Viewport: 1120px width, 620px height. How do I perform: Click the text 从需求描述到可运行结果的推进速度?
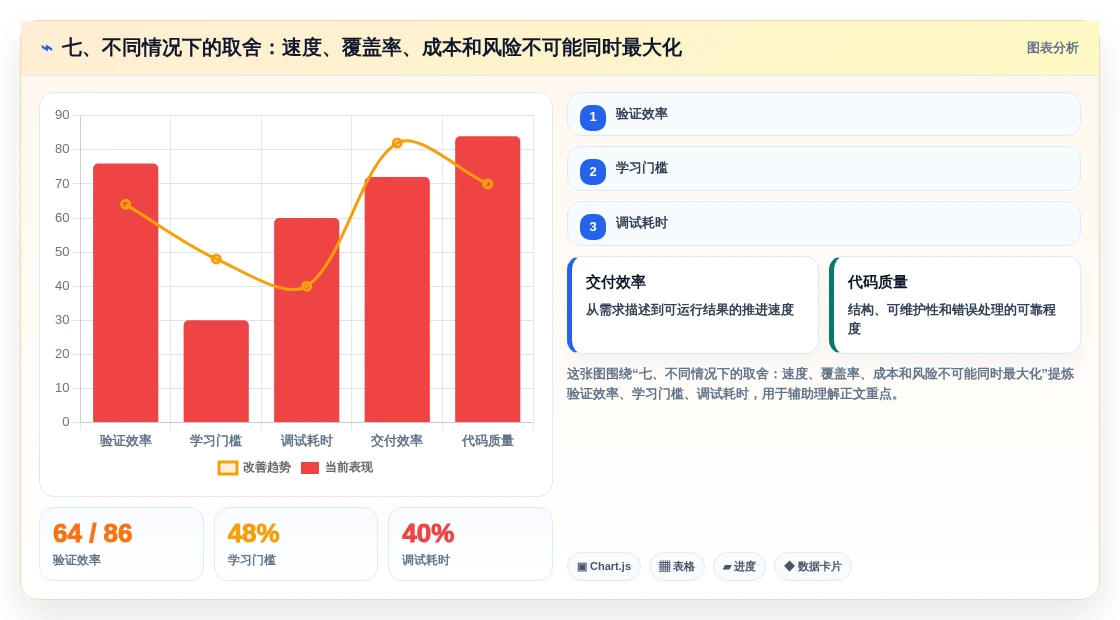click(690, 310)
